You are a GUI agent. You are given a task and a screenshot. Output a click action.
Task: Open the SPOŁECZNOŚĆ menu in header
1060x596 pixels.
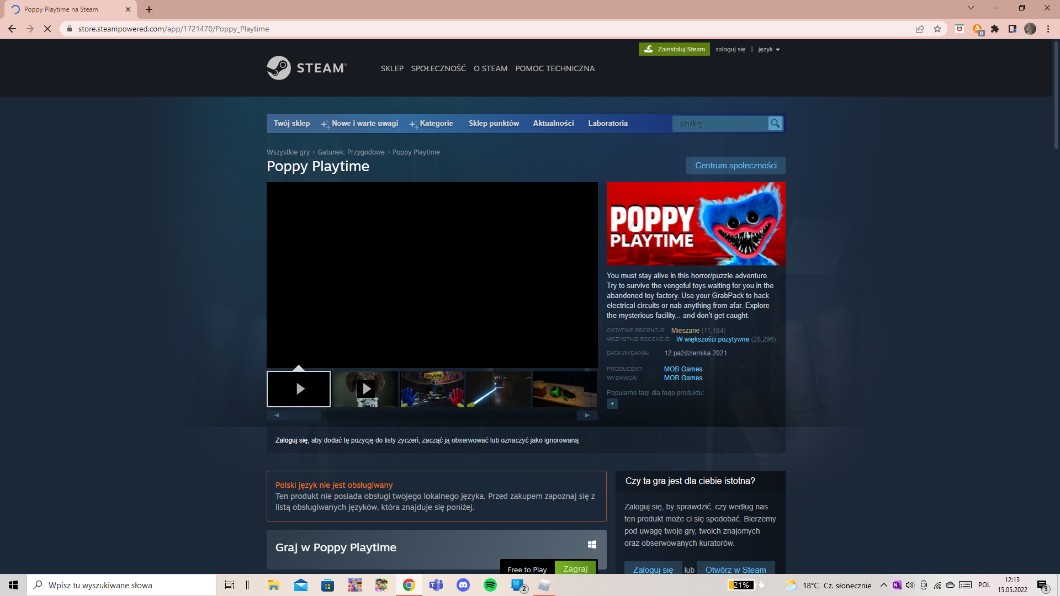pos(438,68)
